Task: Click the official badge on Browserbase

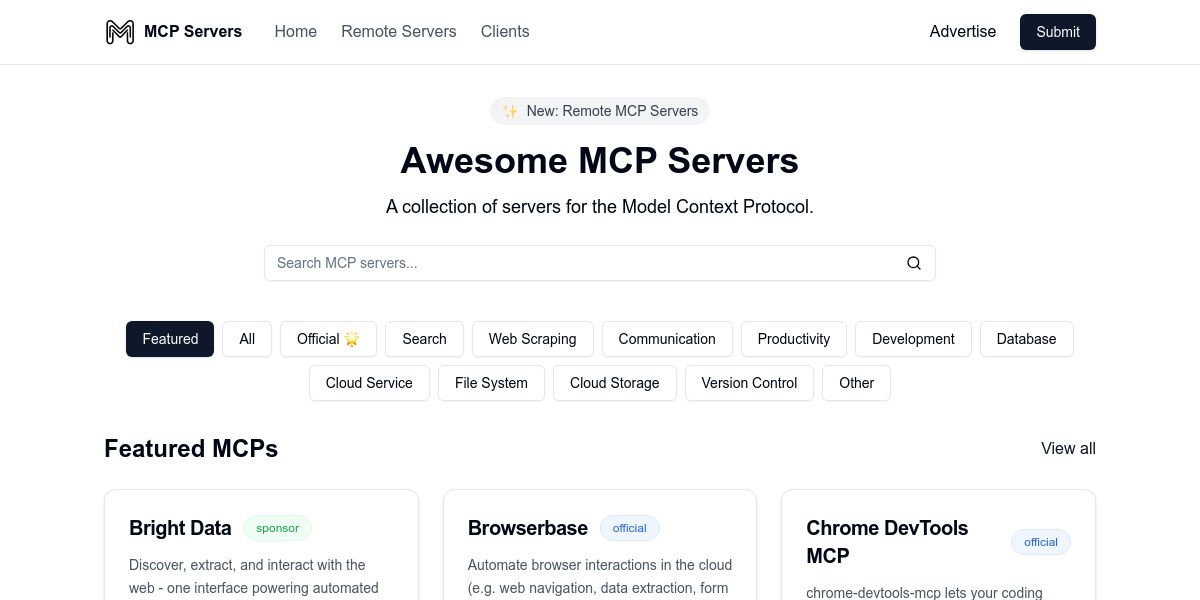Action: [630, 528]
